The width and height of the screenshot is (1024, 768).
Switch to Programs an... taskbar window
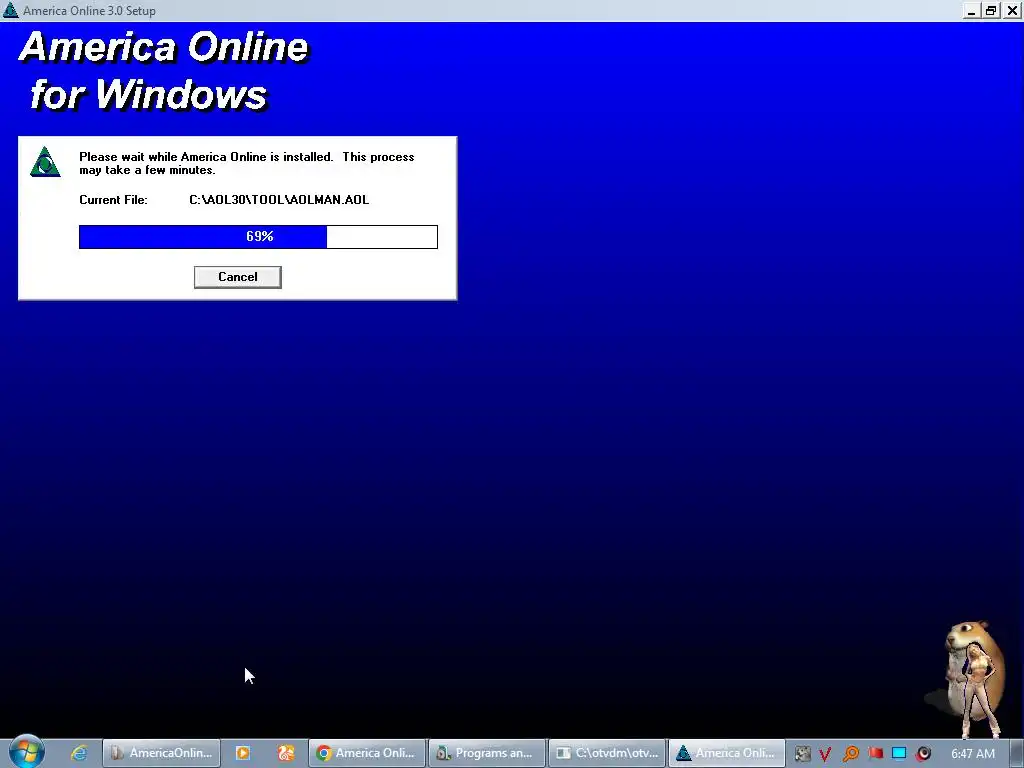pos(487,753)
